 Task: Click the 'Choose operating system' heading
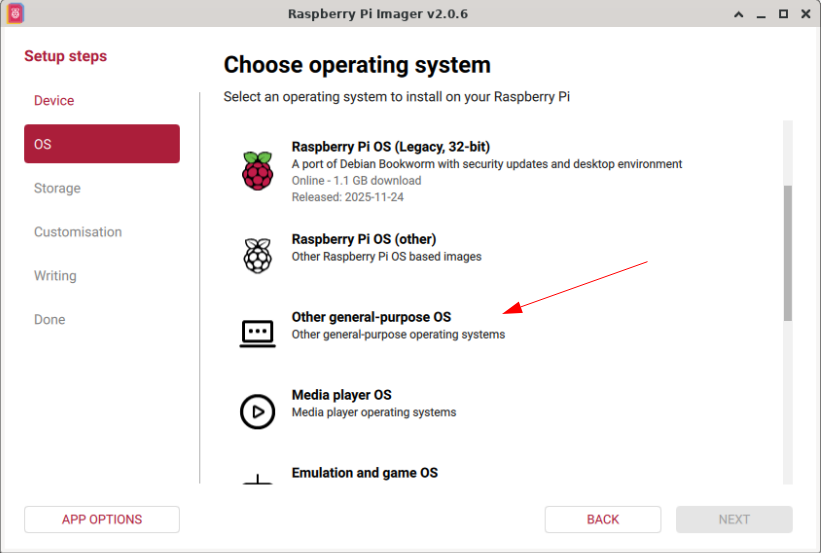pos(357,65)
